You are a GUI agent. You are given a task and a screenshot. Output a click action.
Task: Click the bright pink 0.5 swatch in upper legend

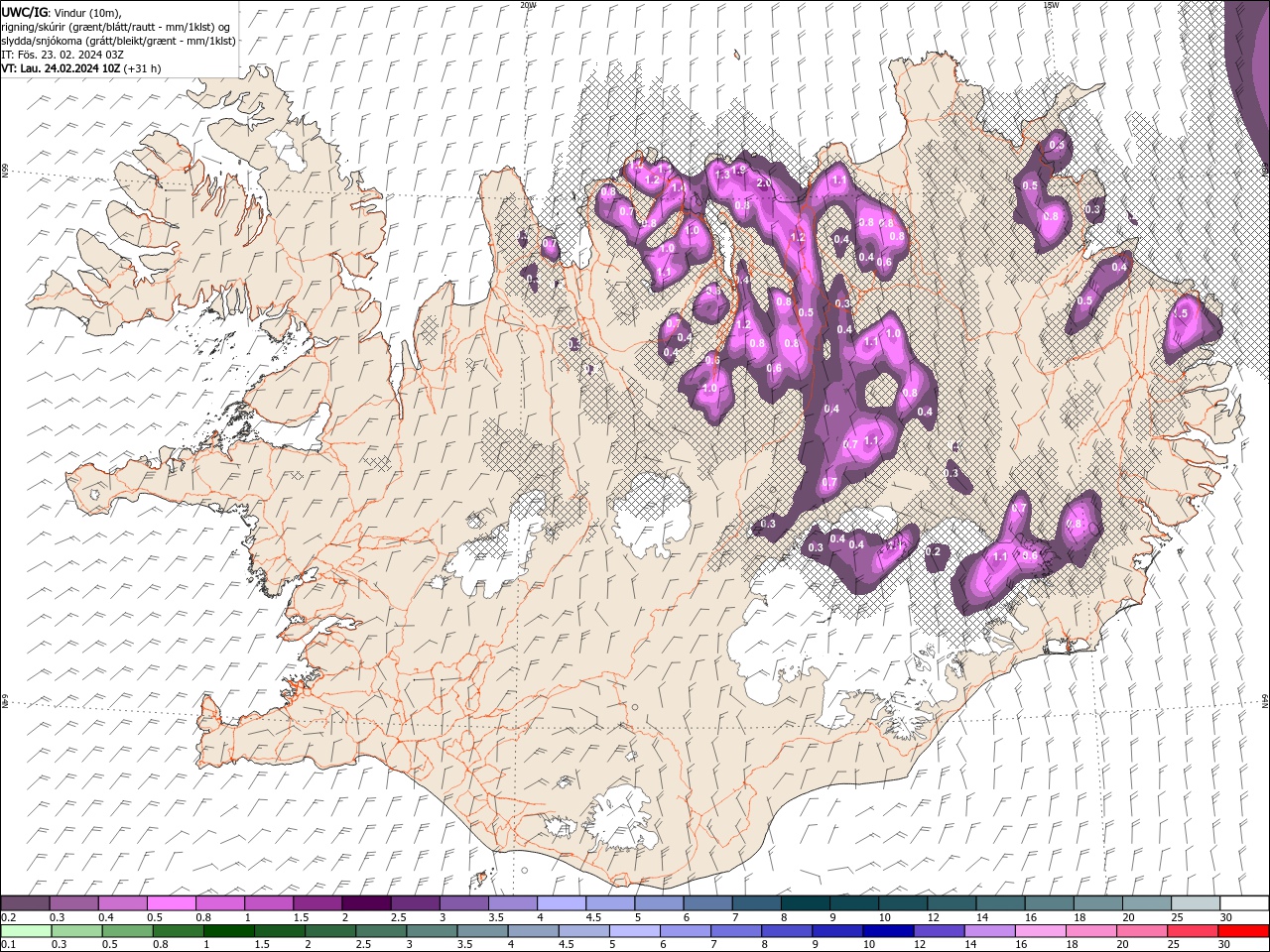point(171,903)
